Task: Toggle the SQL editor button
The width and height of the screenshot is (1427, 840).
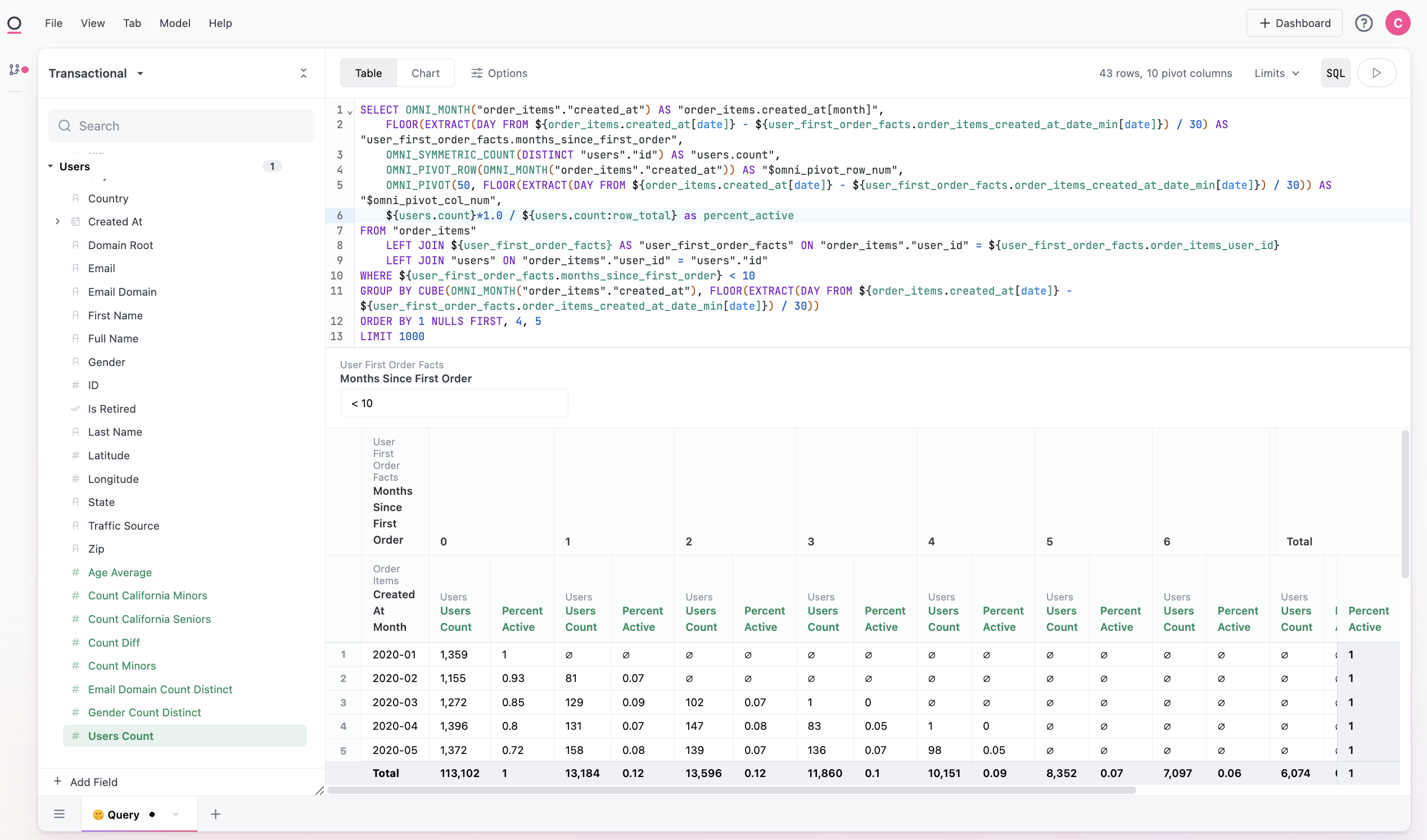Action: pyautogui.click(x=1335, y=73)
